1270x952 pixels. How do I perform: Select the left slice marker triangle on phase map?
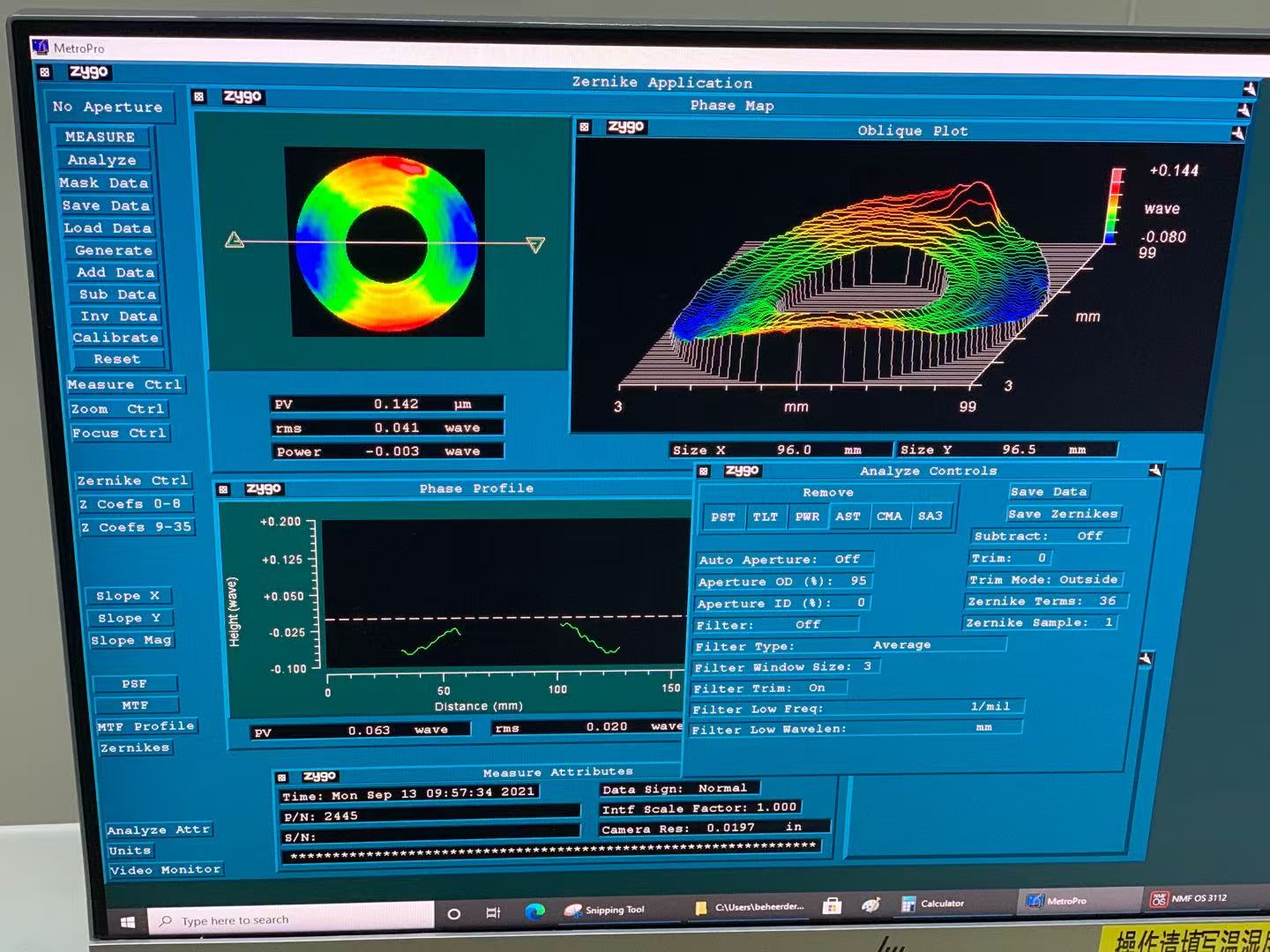235,240
